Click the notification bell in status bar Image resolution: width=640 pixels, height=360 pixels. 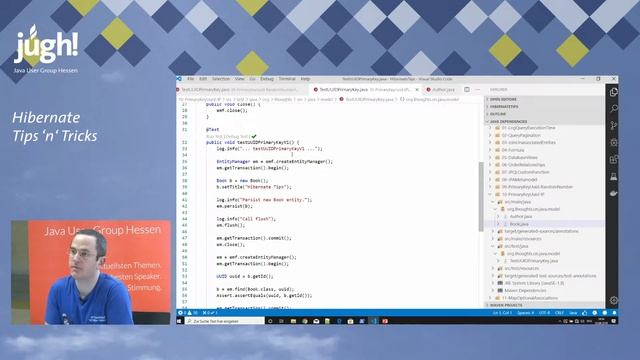click(x=614, y=313)
